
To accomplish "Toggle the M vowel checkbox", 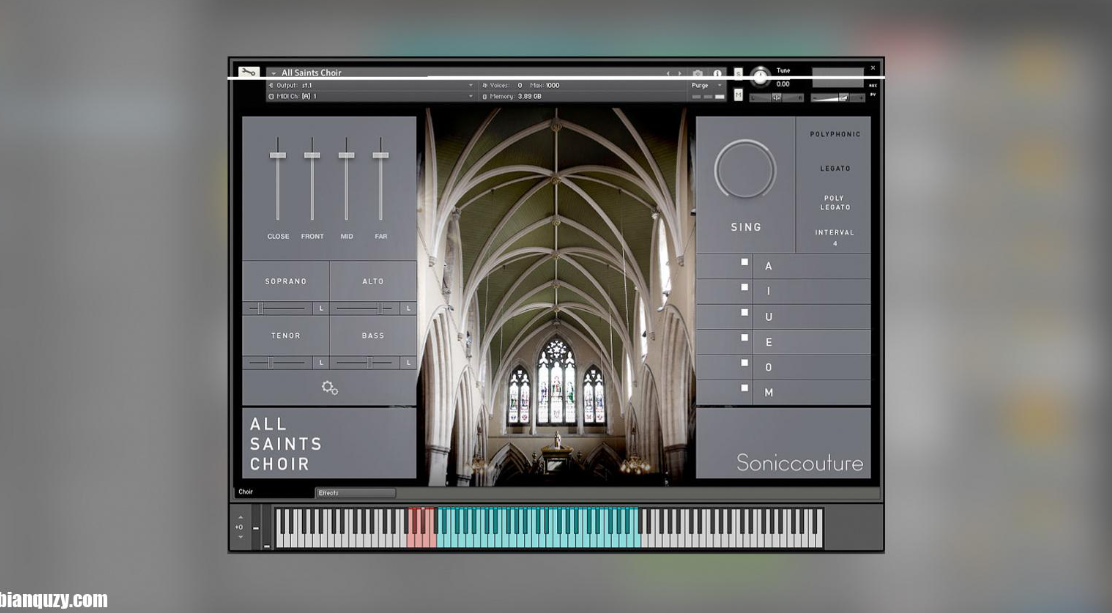I will 745,388.
